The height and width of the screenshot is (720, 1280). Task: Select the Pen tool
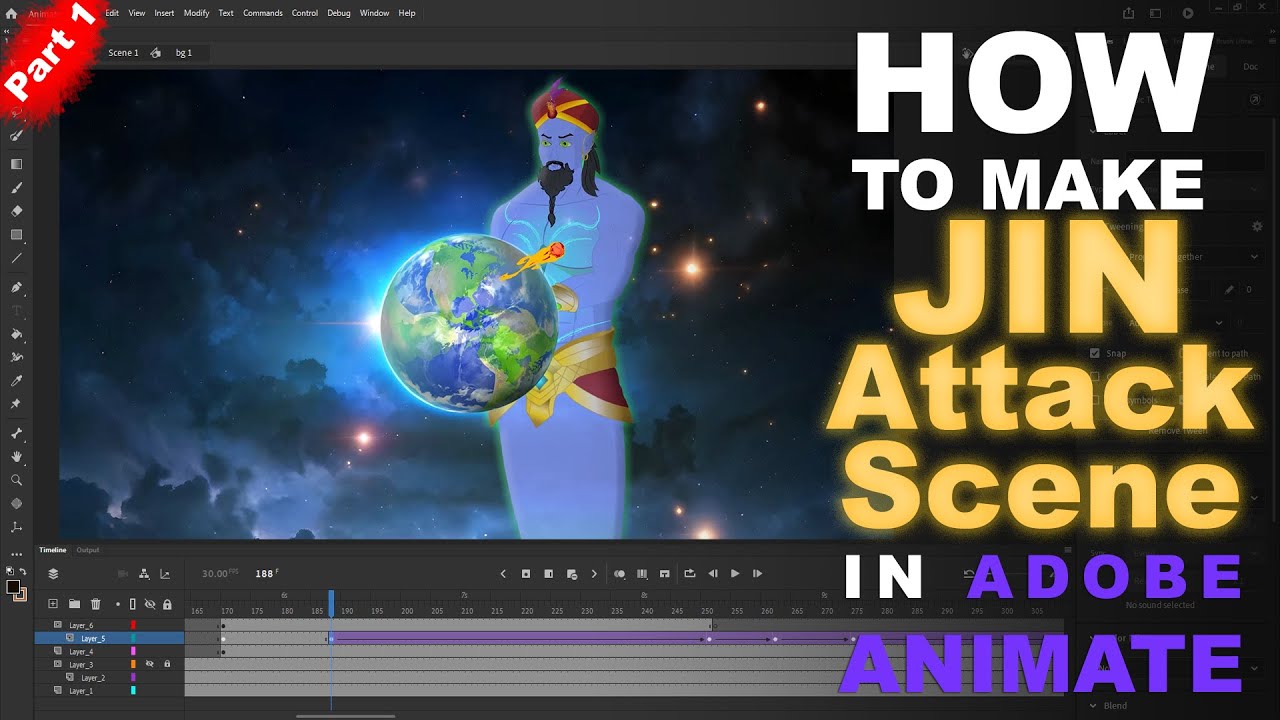(16, 287)
